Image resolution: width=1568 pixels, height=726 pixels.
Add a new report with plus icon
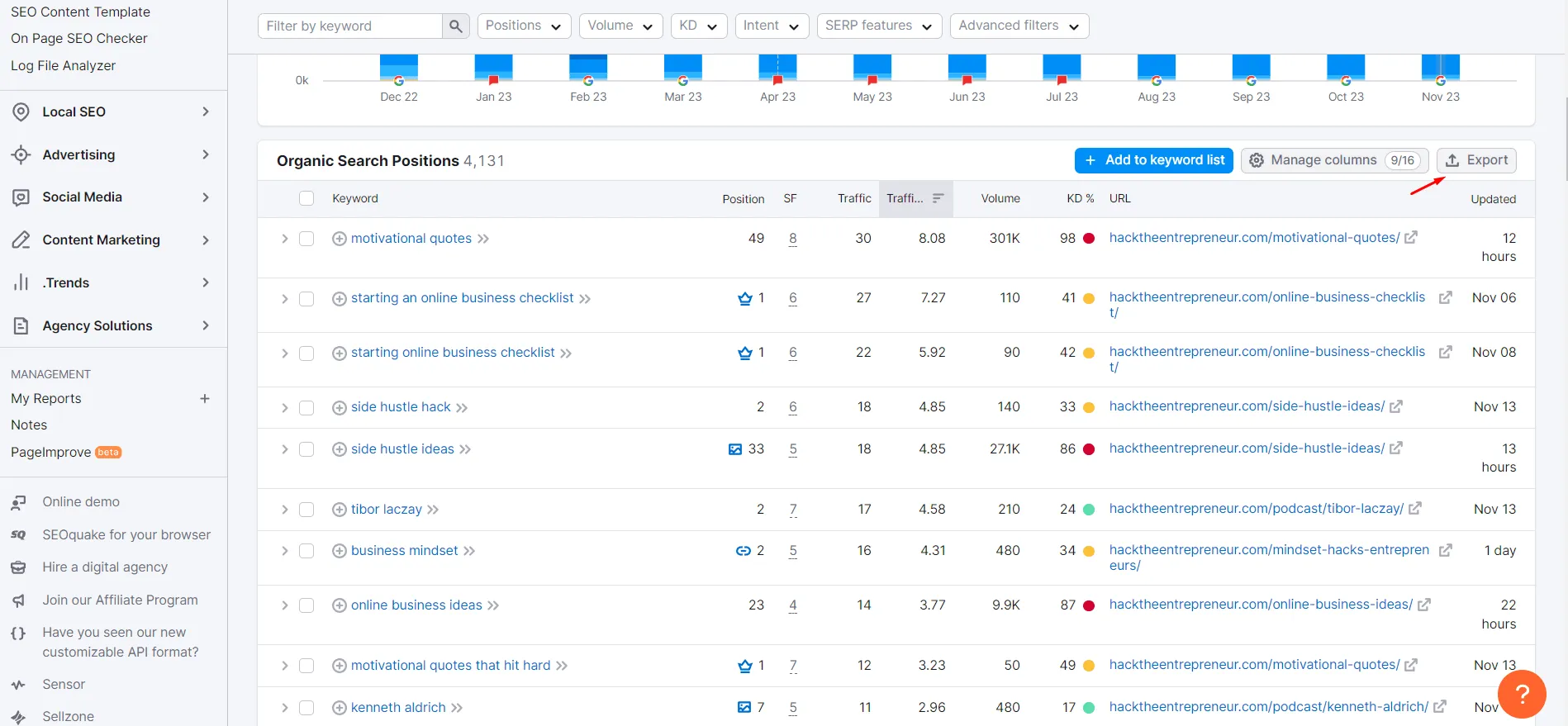point(205,399)
